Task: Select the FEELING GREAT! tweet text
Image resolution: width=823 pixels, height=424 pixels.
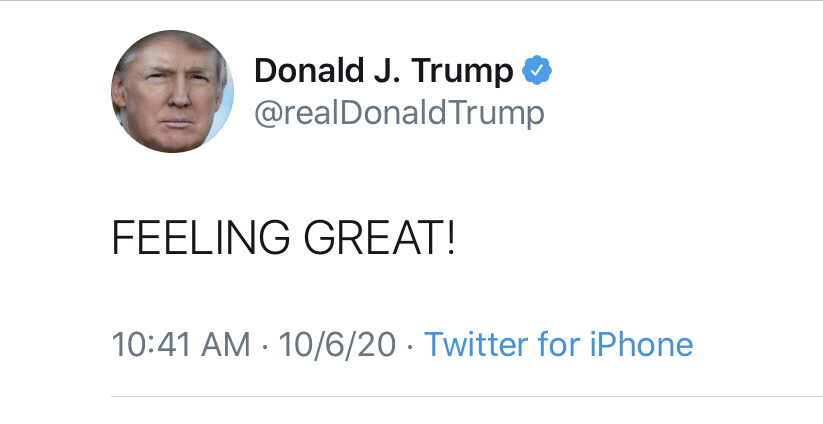Action: pos(283,239)
